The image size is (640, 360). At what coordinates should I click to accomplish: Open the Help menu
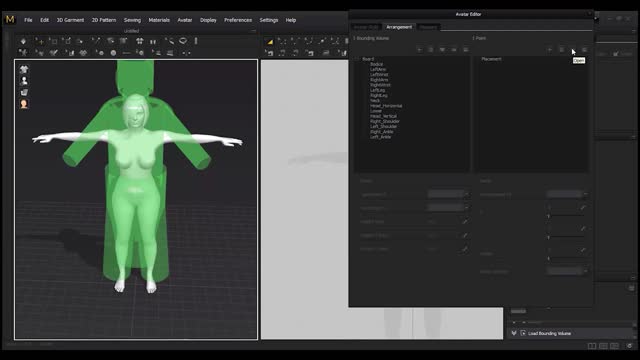coord(291,20)
